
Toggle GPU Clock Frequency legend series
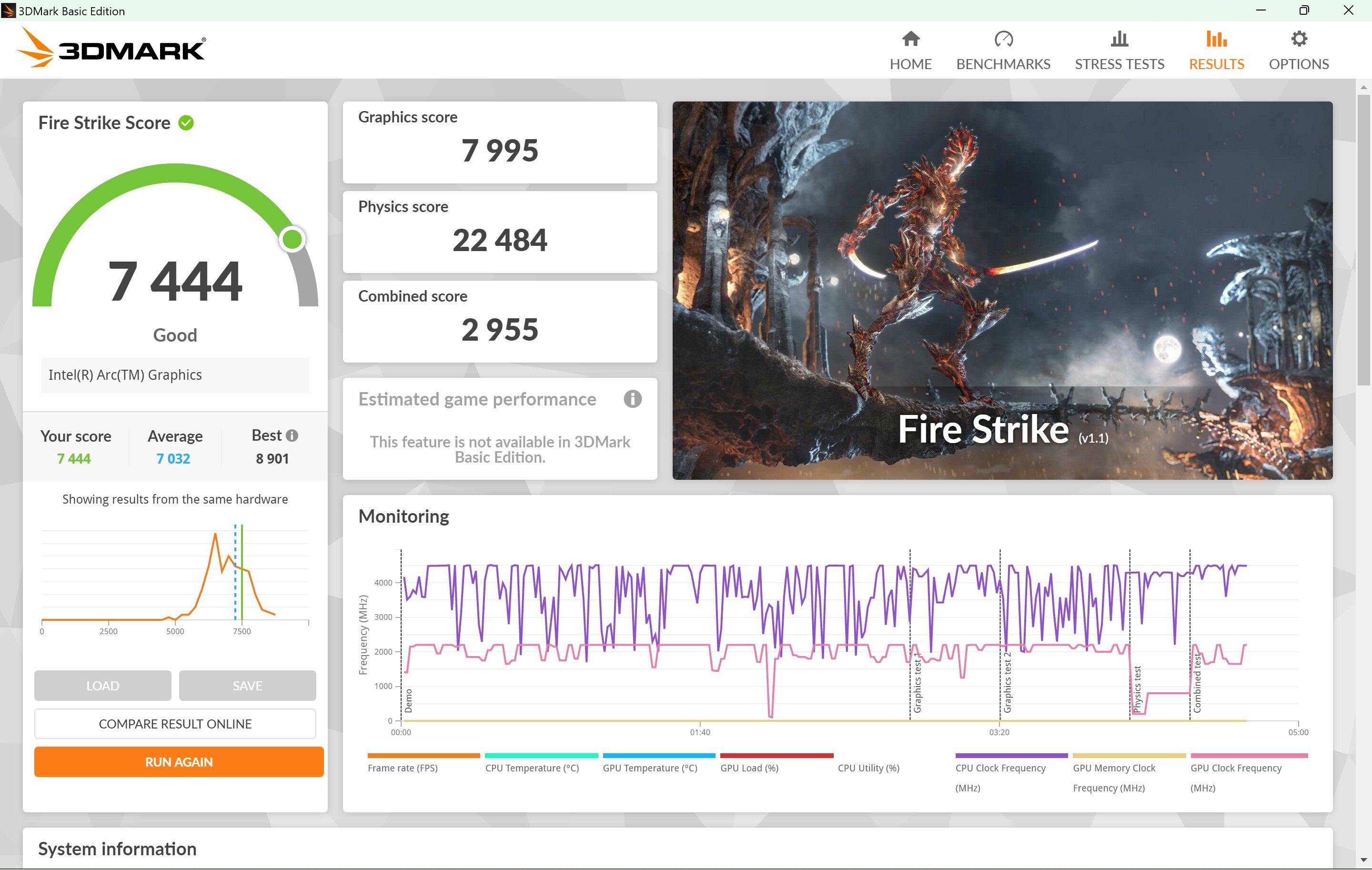coord(1248,774)
